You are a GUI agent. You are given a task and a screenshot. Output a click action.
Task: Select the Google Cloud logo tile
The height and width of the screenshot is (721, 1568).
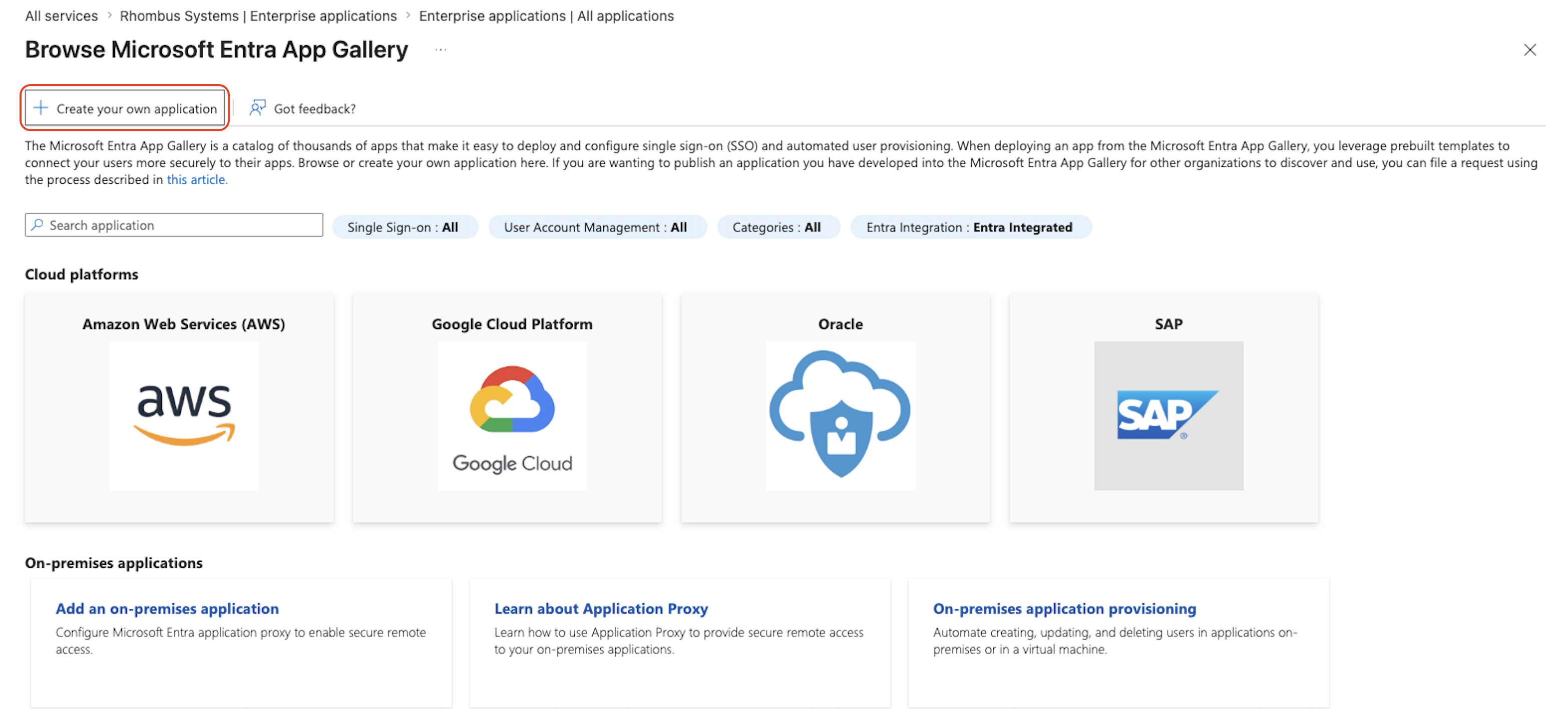512,415
